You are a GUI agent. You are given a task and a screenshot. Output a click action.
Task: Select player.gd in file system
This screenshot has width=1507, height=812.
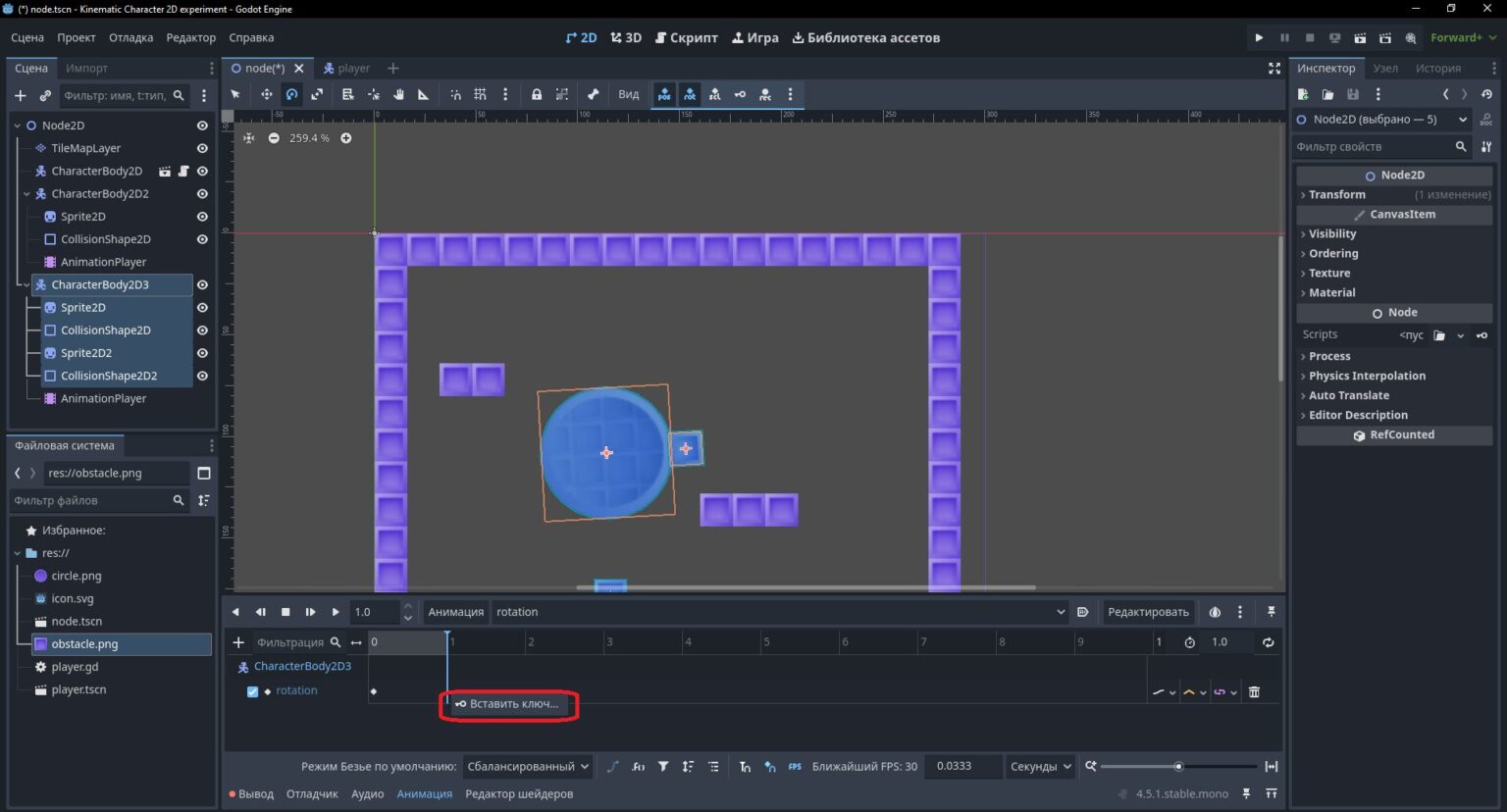click(x=75, y=667)
